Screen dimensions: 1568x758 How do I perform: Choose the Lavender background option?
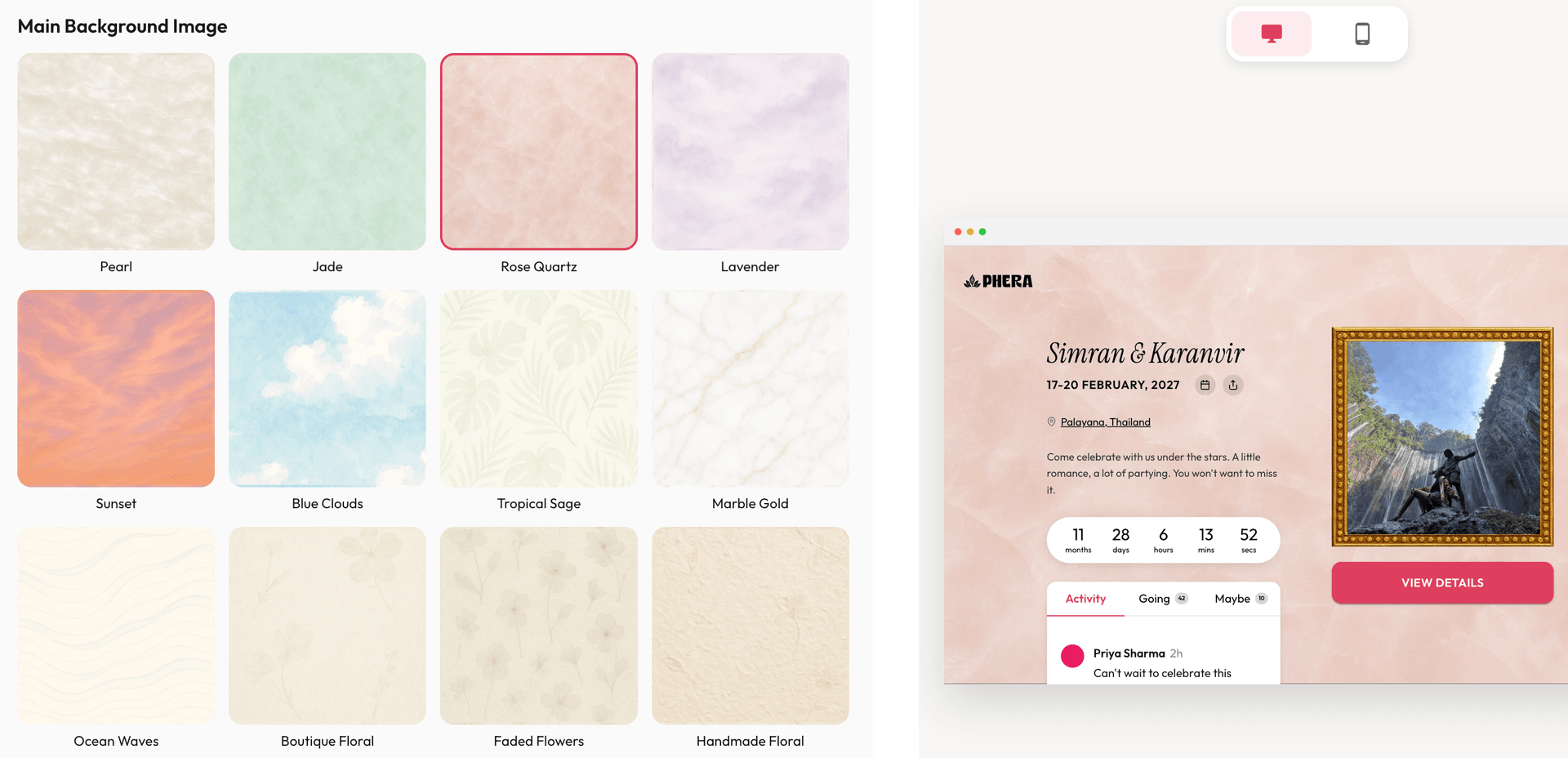pyautogui.click(x=750, y=151)
